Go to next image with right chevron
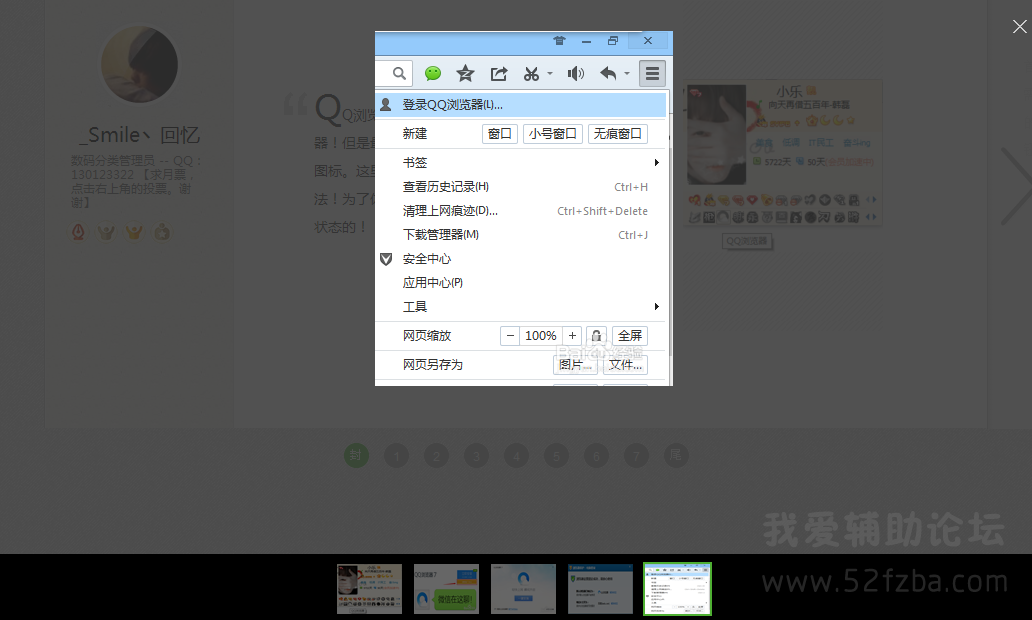 coord(1016,186)
